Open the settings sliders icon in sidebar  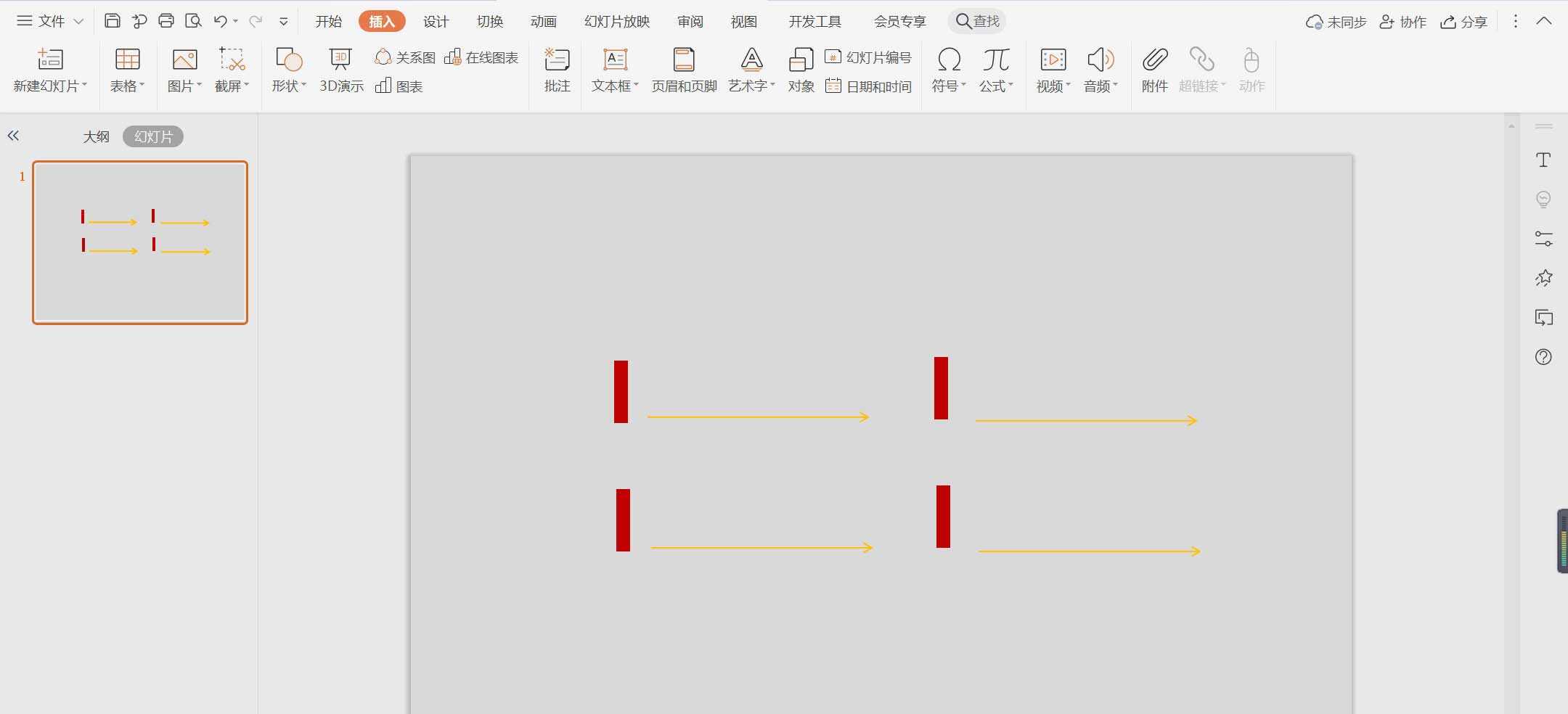(1543, 239)
